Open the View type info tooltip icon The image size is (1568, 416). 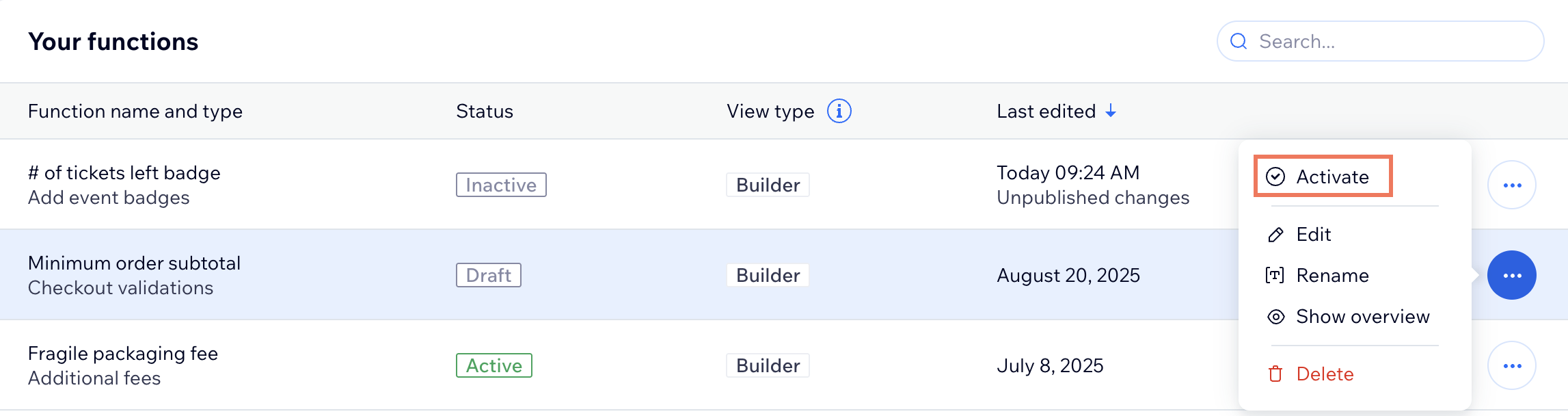click(839, 110)
